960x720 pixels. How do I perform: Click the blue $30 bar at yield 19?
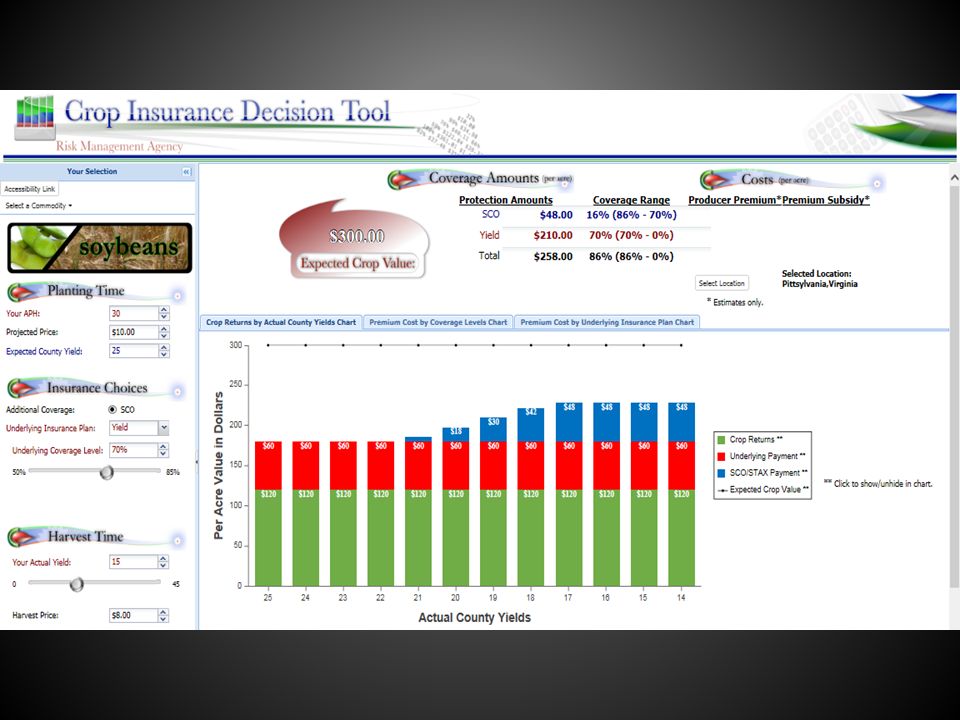coord(493,429)
